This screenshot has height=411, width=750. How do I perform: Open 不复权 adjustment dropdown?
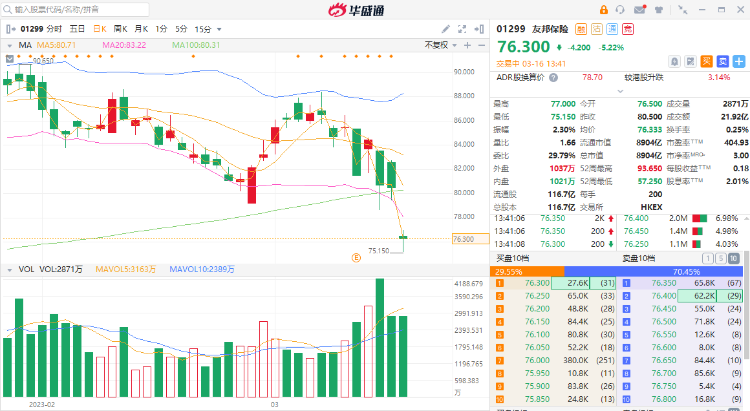coord(441,45)
